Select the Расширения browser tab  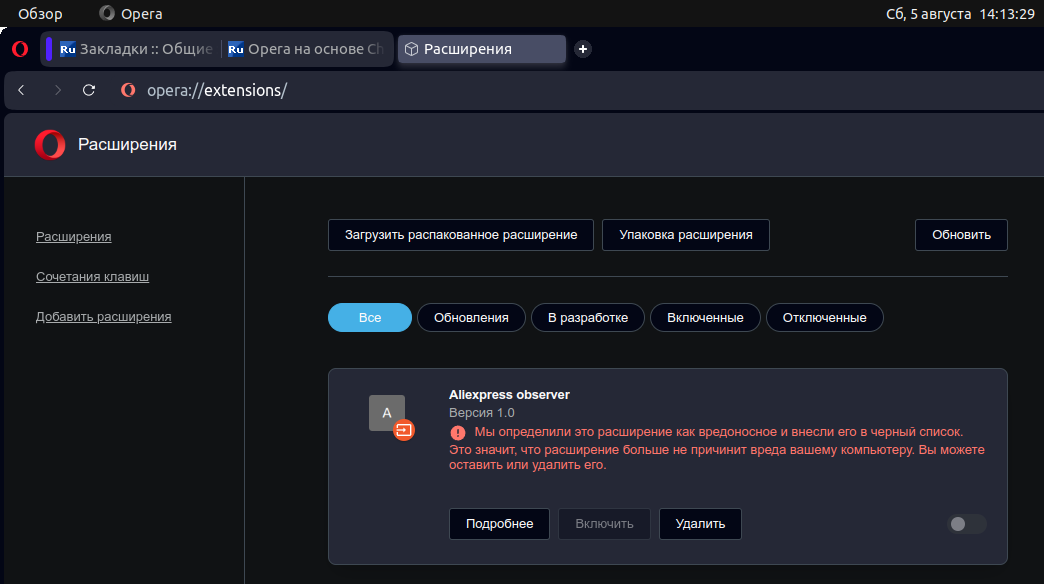coord(482,49)
